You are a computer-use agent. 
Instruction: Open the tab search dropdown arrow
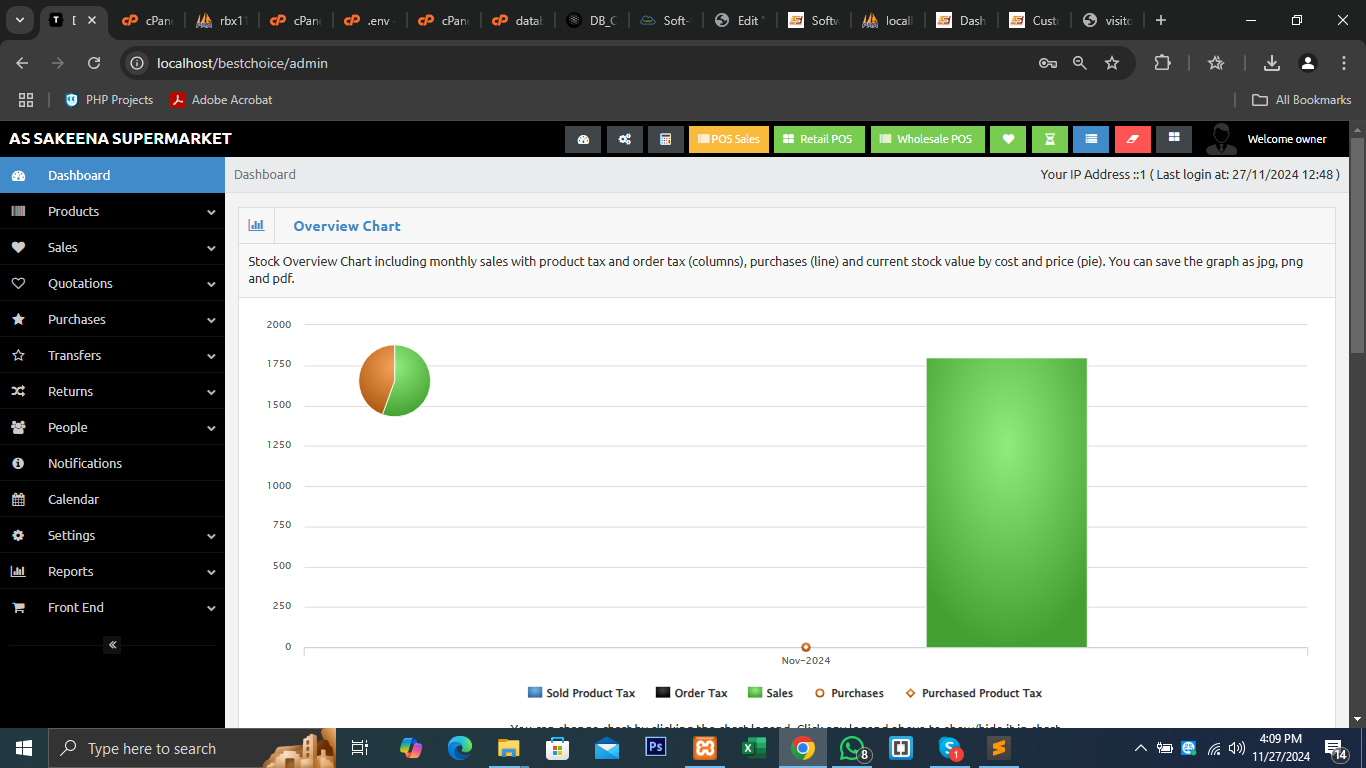(19, 20)
